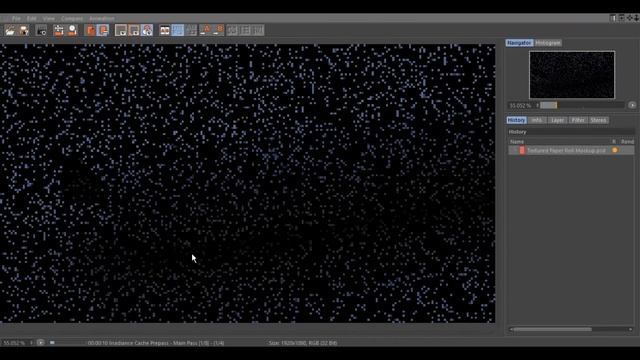
Task: Click the highlighted multi-pass color icon
Action: pyautogui.click(x=147, y=30)
